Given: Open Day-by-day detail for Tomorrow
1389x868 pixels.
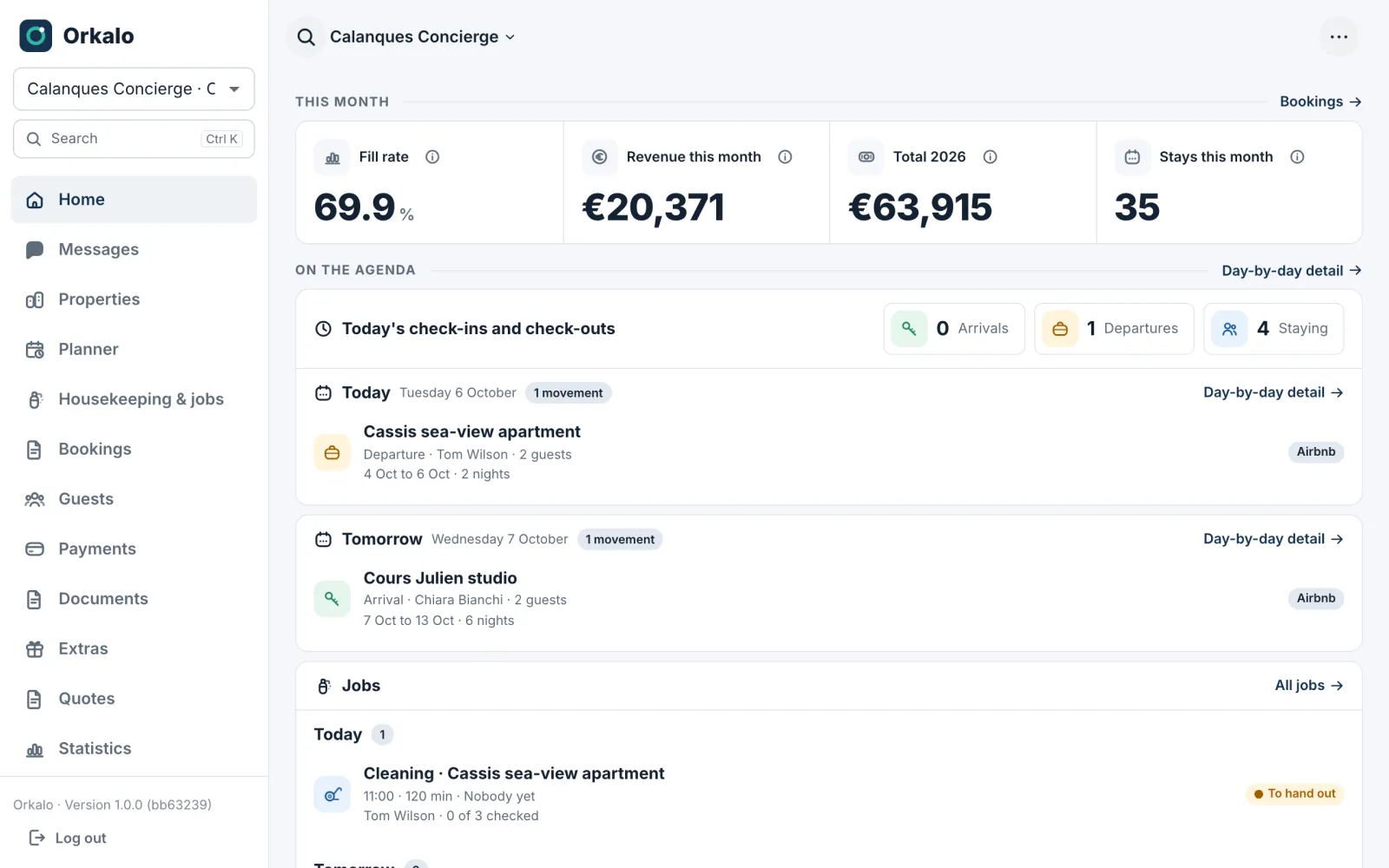Looking at the screenshot, I should click(1273, 539).
